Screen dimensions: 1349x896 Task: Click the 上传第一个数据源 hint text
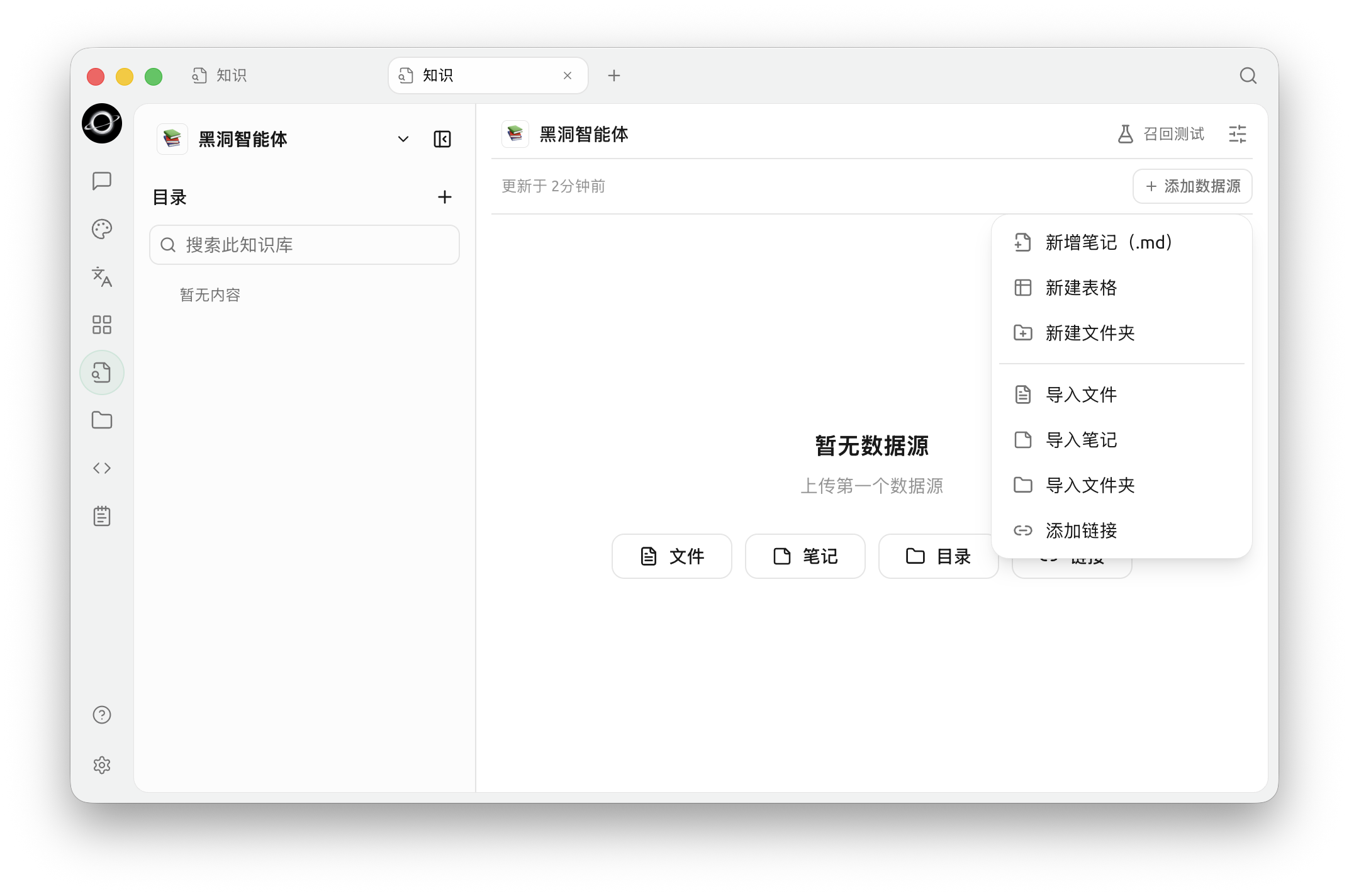point(871,486)
